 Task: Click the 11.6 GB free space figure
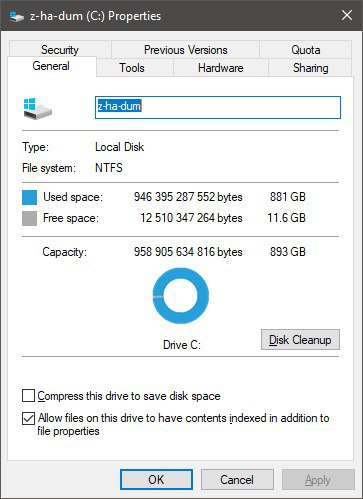coord(286,218)
